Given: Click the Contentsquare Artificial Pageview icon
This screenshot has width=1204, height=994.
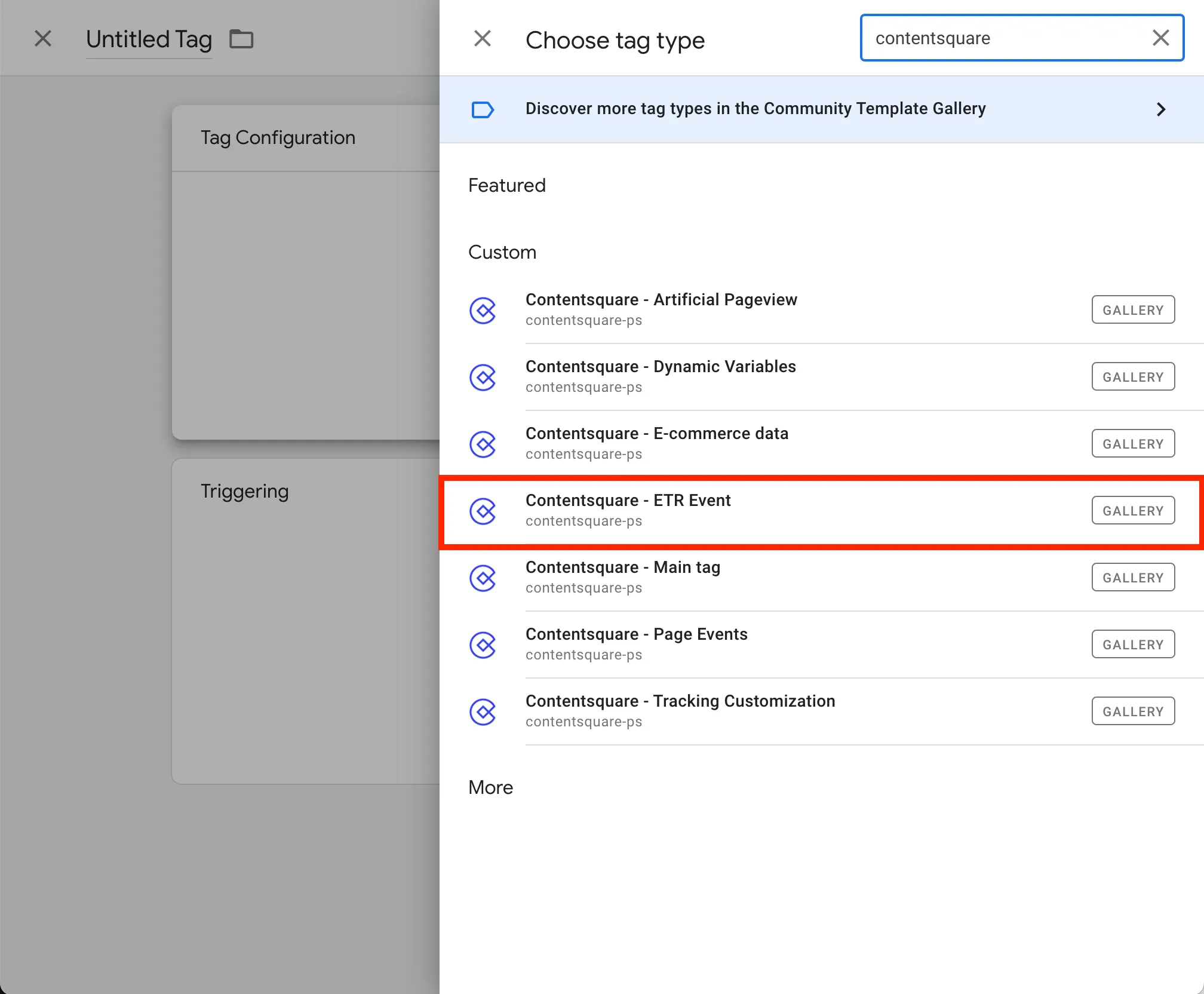Looking at the screenshot, I should [483, 310].
